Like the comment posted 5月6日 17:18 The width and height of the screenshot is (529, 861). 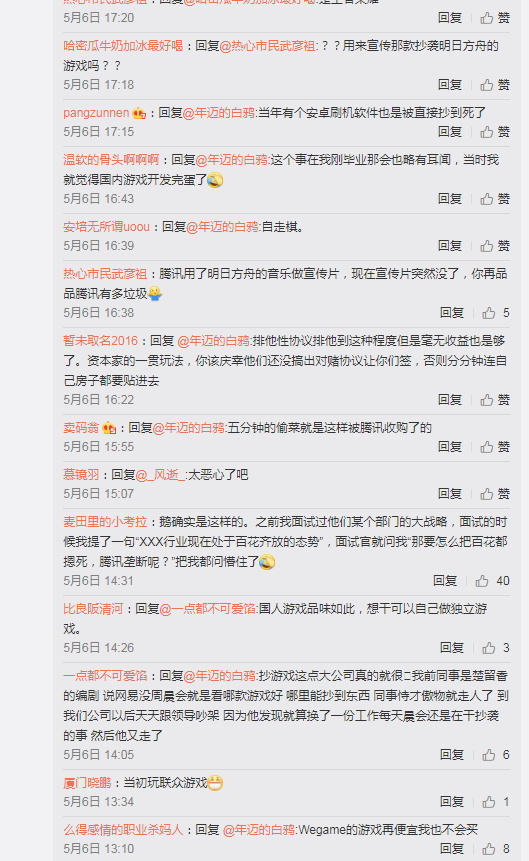pyautogui.click(x=495, y=85)
